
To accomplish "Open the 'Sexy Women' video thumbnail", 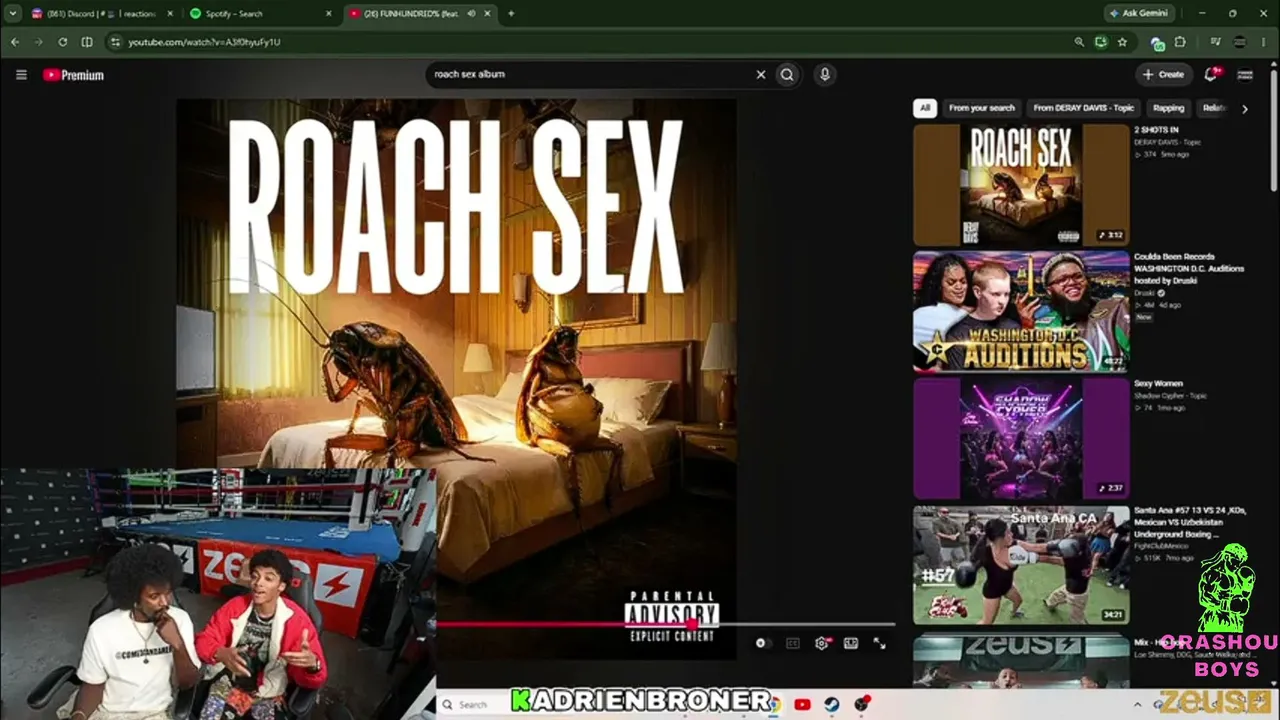I will [x=1021, y=438].
